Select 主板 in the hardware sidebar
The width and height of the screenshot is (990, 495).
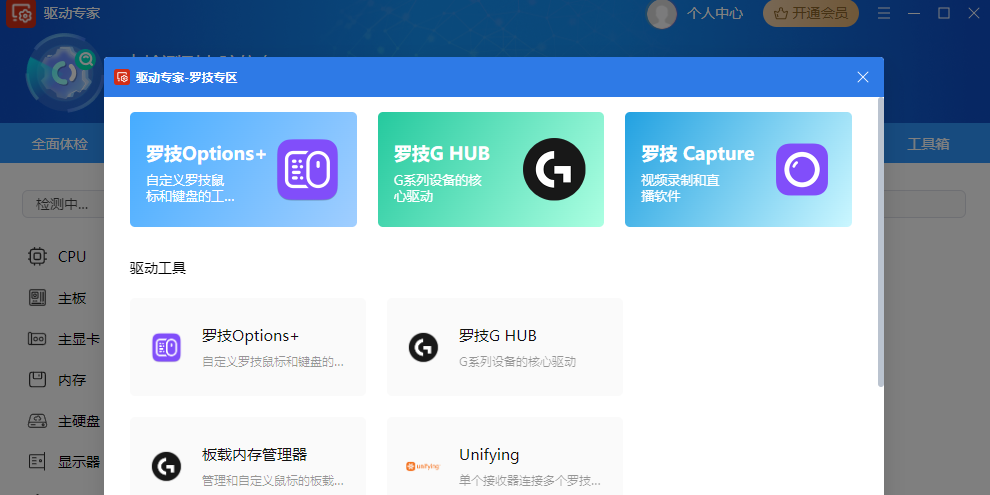click(72, 298)
